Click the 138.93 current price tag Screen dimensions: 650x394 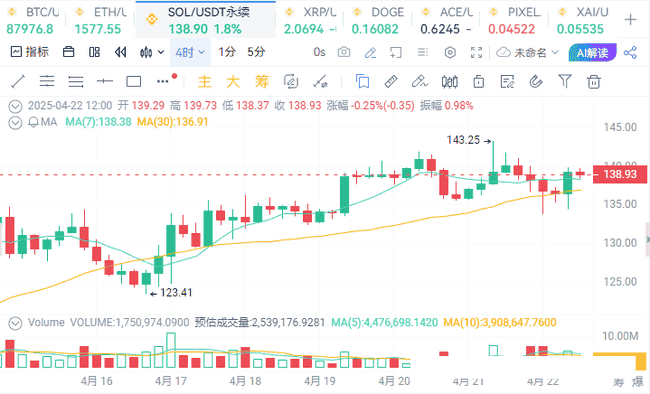coord(620,174)
